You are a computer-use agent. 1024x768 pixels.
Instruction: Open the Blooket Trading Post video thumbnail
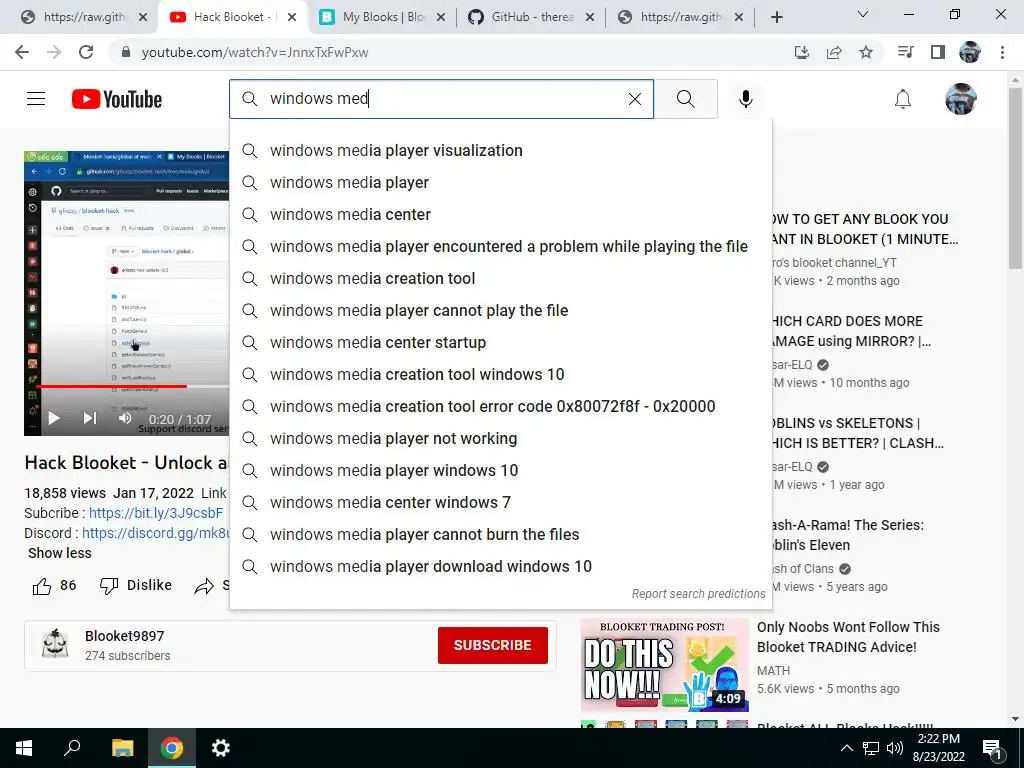(x=664, y=665)
